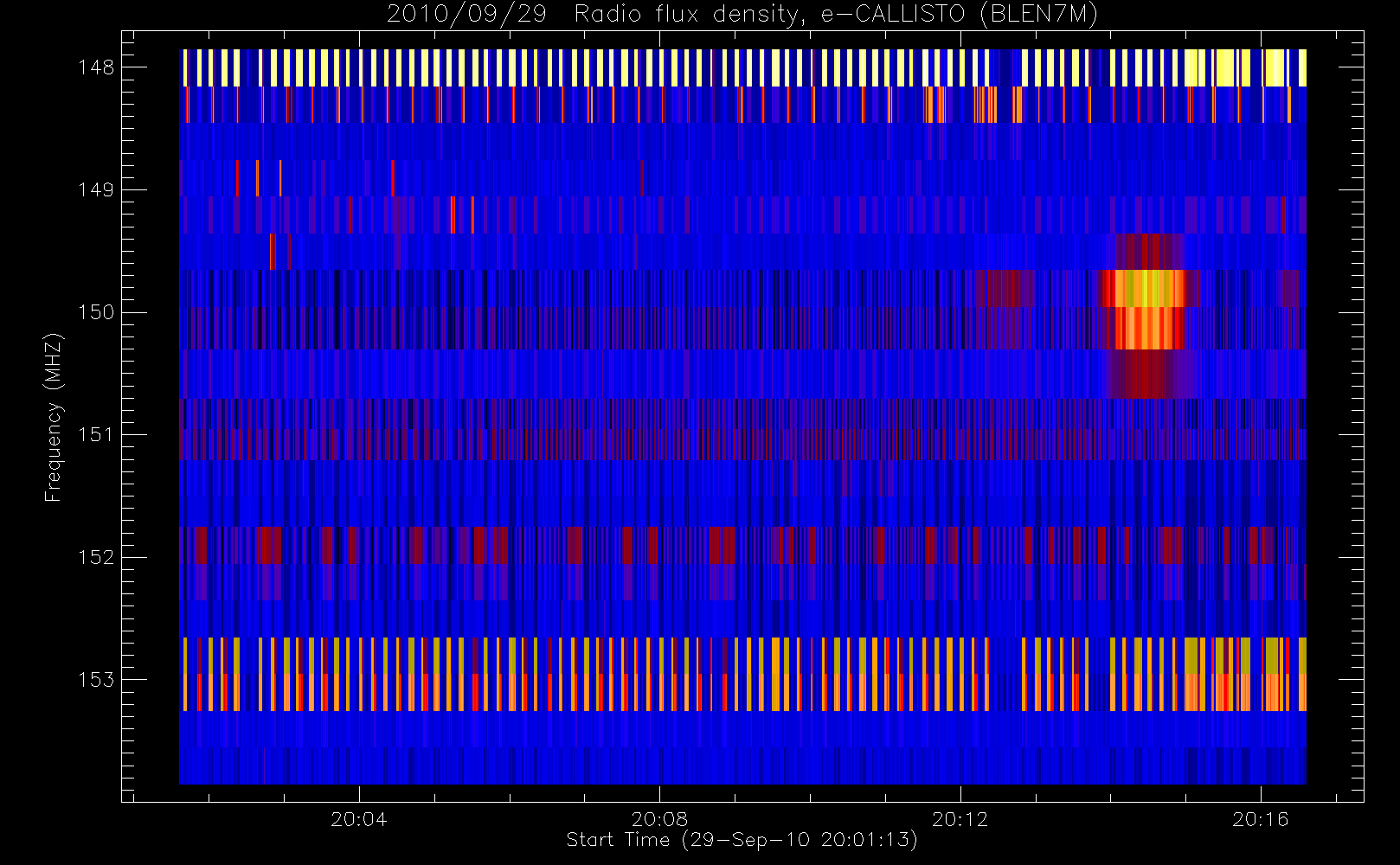Click the 20:04 time tick label
The height and width of the screenshot is (865, 1400).
pos(358,819)
